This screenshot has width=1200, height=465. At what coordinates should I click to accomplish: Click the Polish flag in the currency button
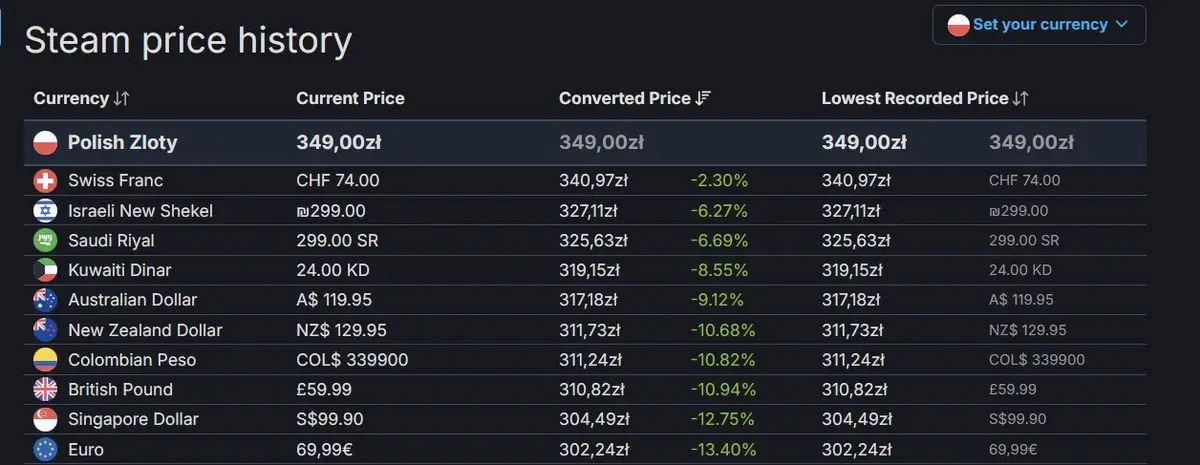pyautogui.click(x=958, y=25)
